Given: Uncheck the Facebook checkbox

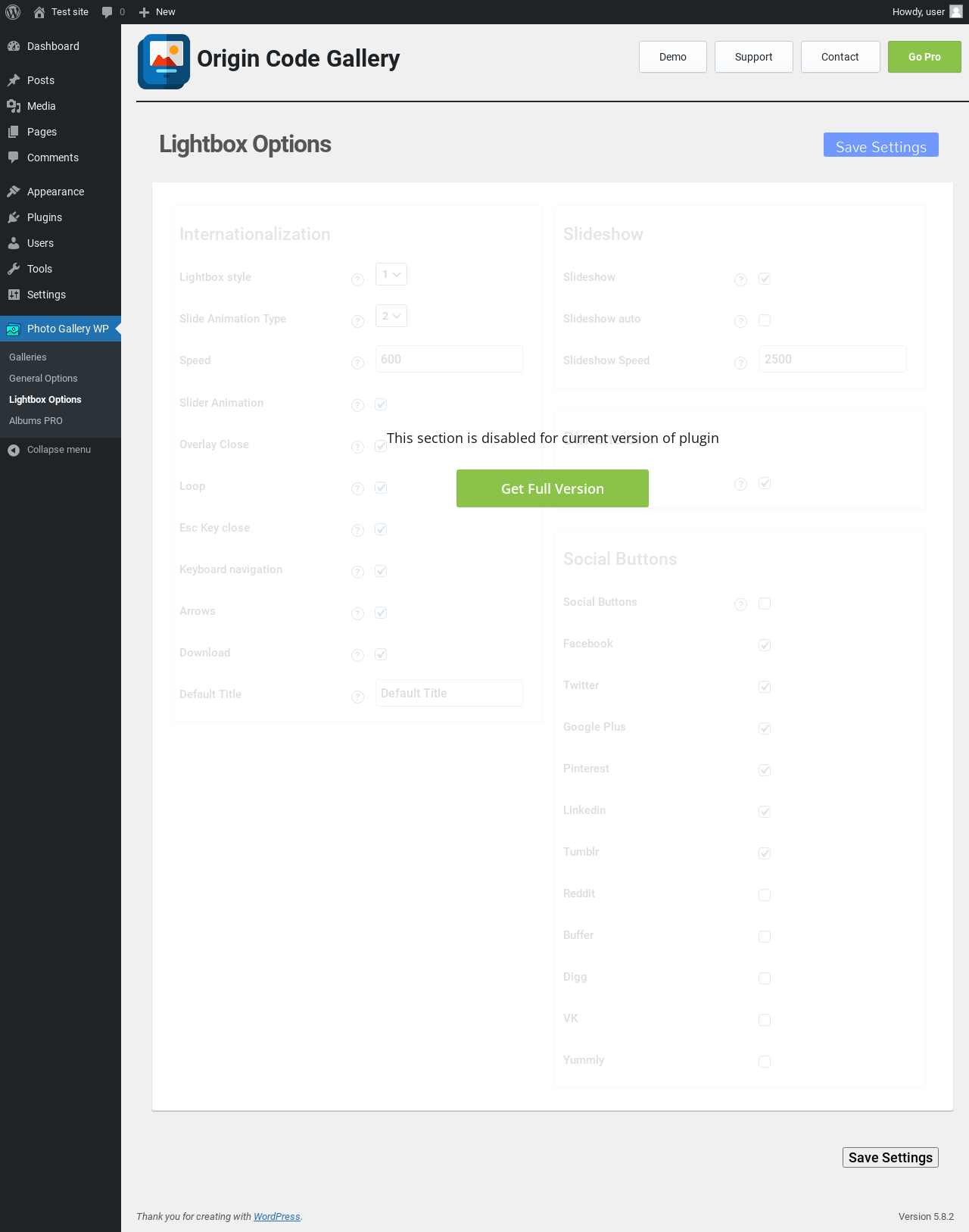Looking at the screenshot, I should pyautogui.click(x=765, y=645).
